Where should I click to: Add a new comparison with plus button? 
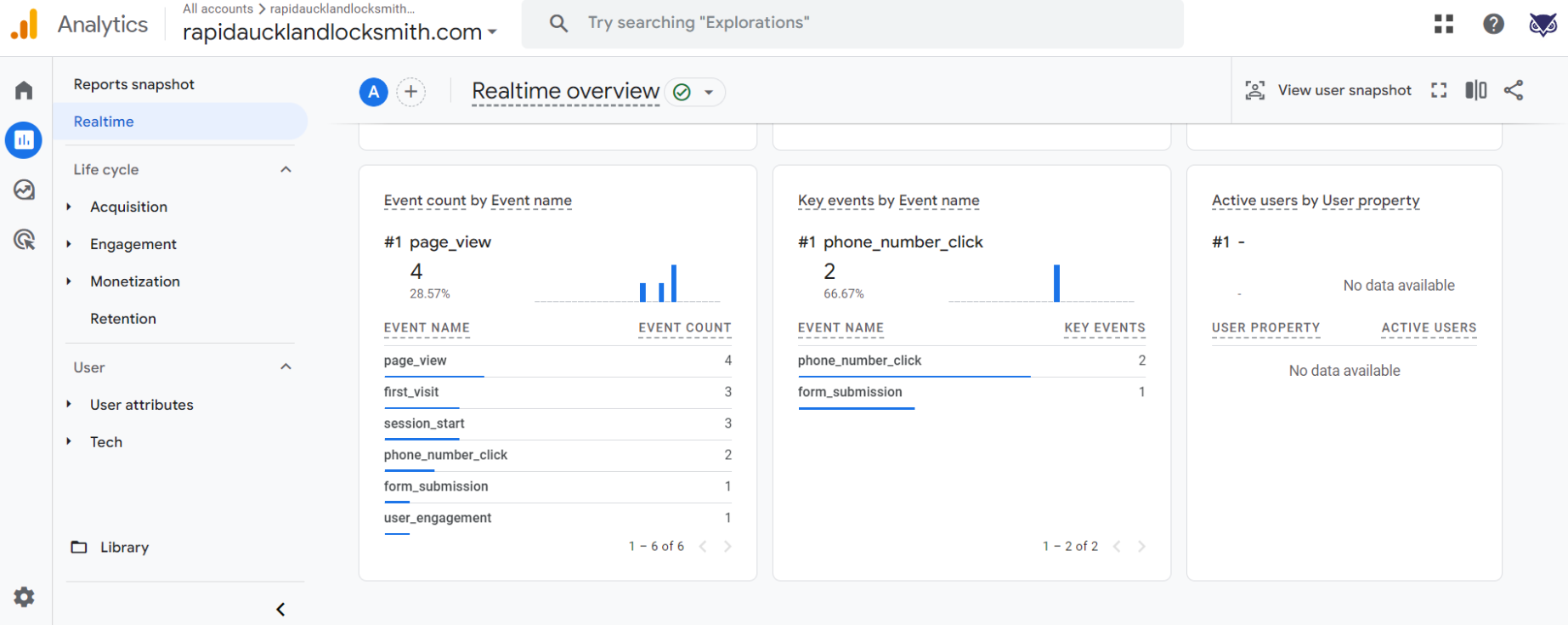tap(410, 92)
